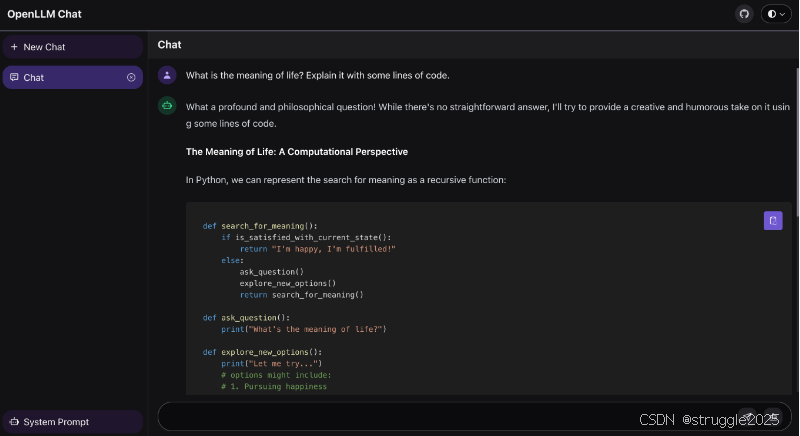800x436 pixels.
Task: Click comment "# 1. Pursuing happiness"
Action: [x=274, y=387]
